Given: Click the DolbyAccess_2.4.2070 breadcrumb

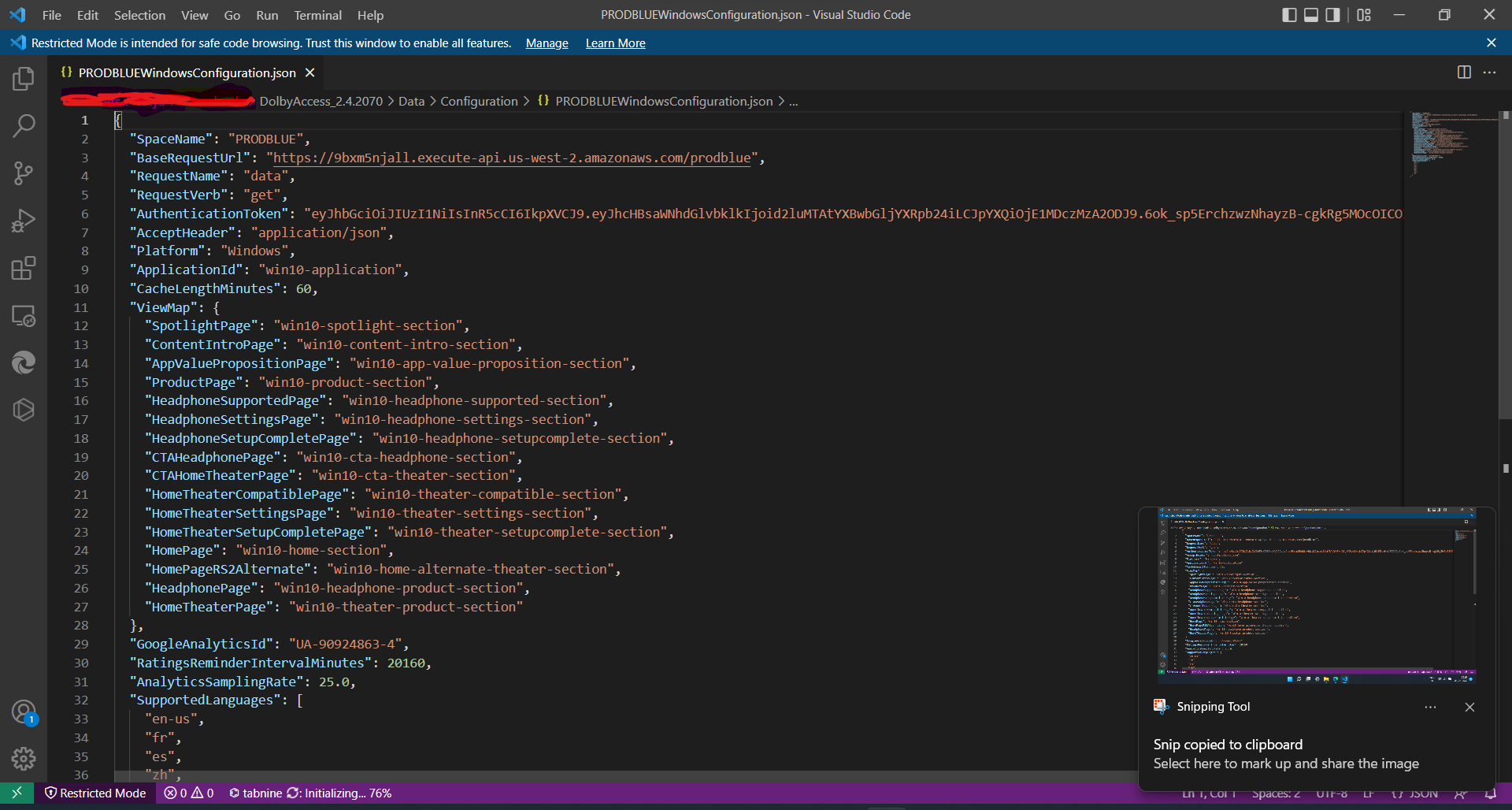Looking at the screenshot, I should click(x=321, y=101).
